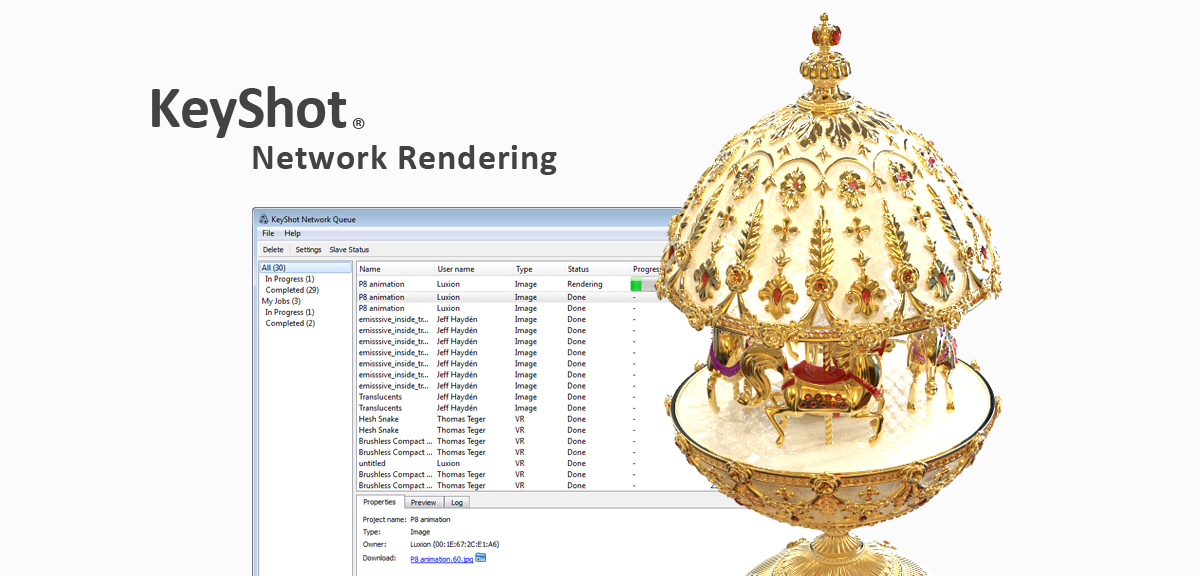Open the Help menu

[x=292, y=233]
